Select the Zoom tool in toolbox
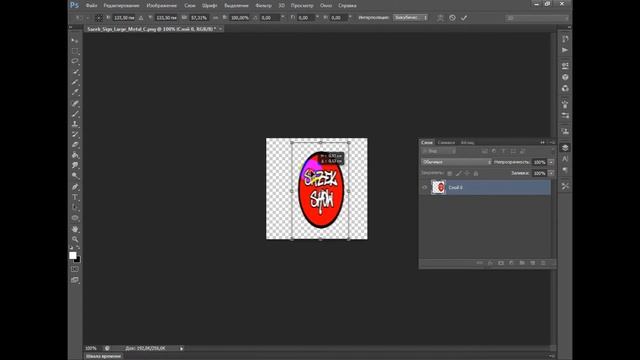The width and height of the screenshot is (640, 360). click(x=75, y=239)
